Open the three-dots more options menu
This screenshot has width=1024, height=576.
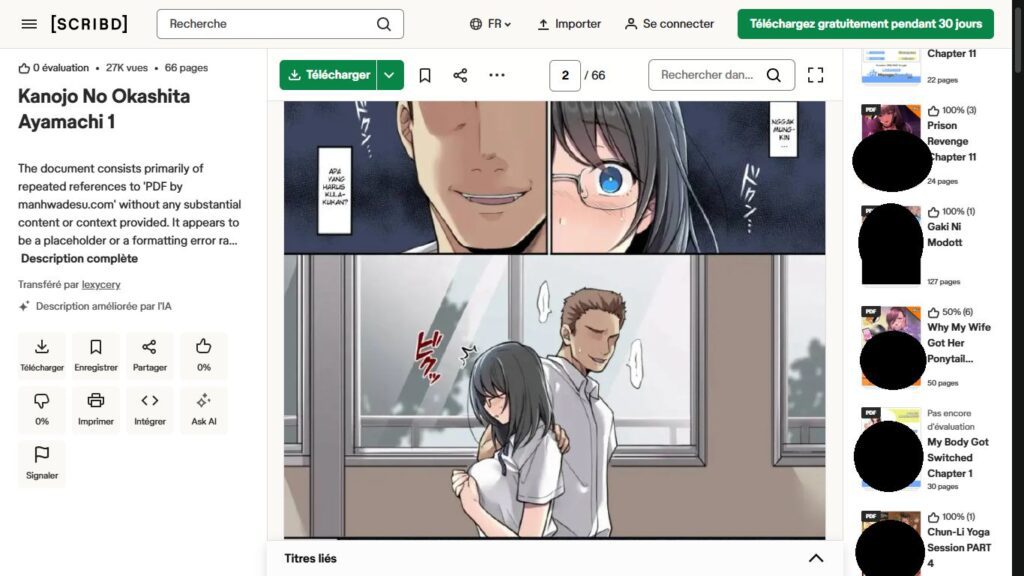(x=497, y=75)
